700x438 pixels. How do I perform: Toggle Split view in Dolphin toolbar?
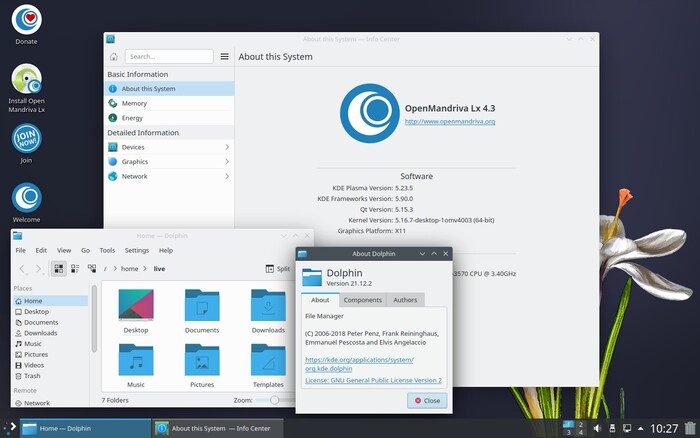coord(277,269)
